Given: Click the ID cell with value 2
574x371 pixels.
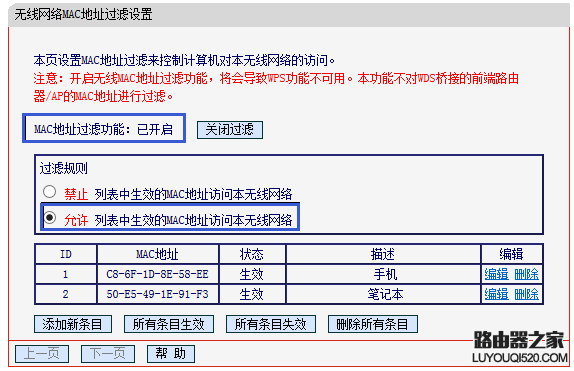Looking at the screenshot, I should 66,294.
